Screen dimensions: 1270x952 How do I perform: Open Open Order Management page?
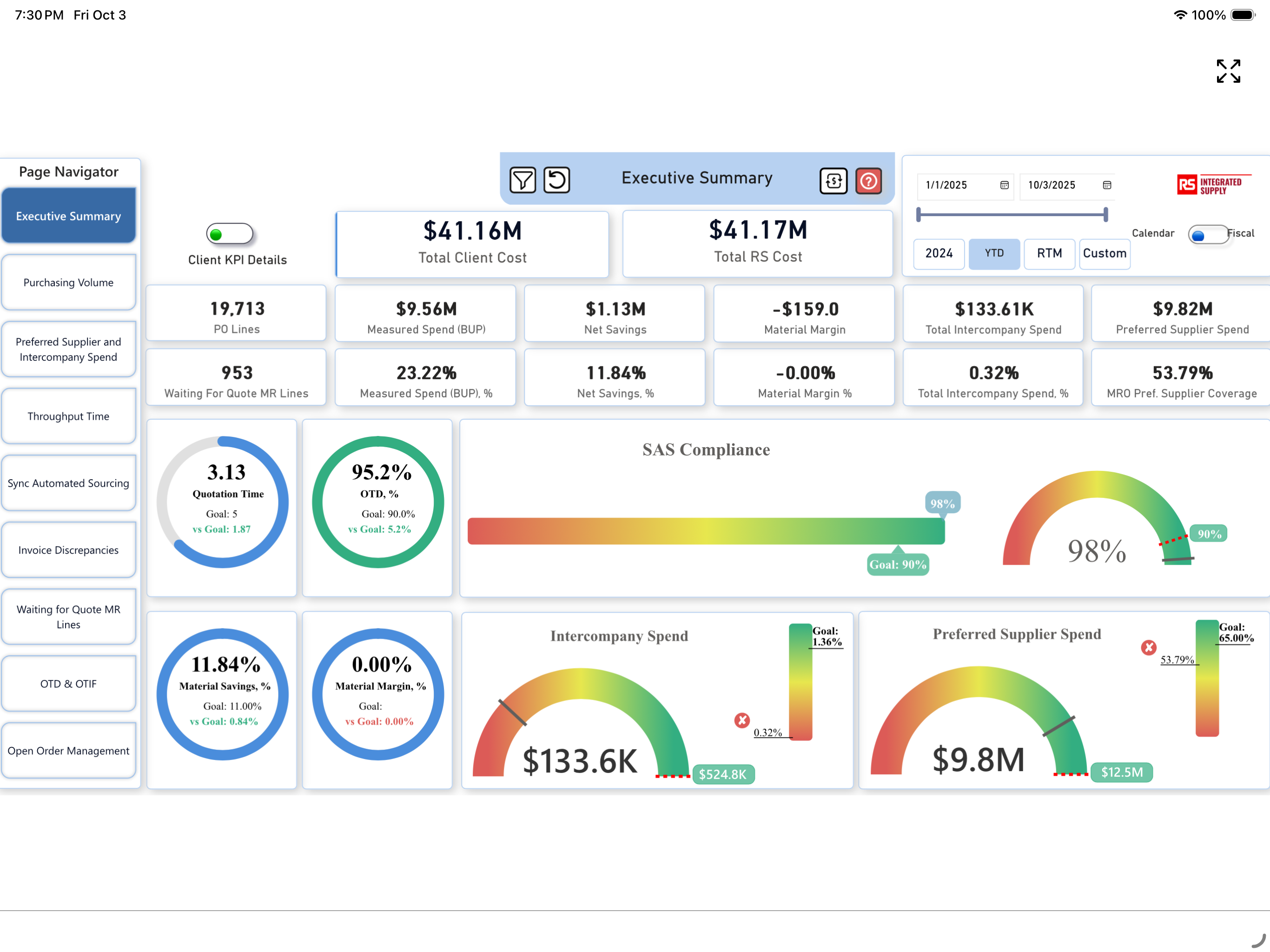68,750
